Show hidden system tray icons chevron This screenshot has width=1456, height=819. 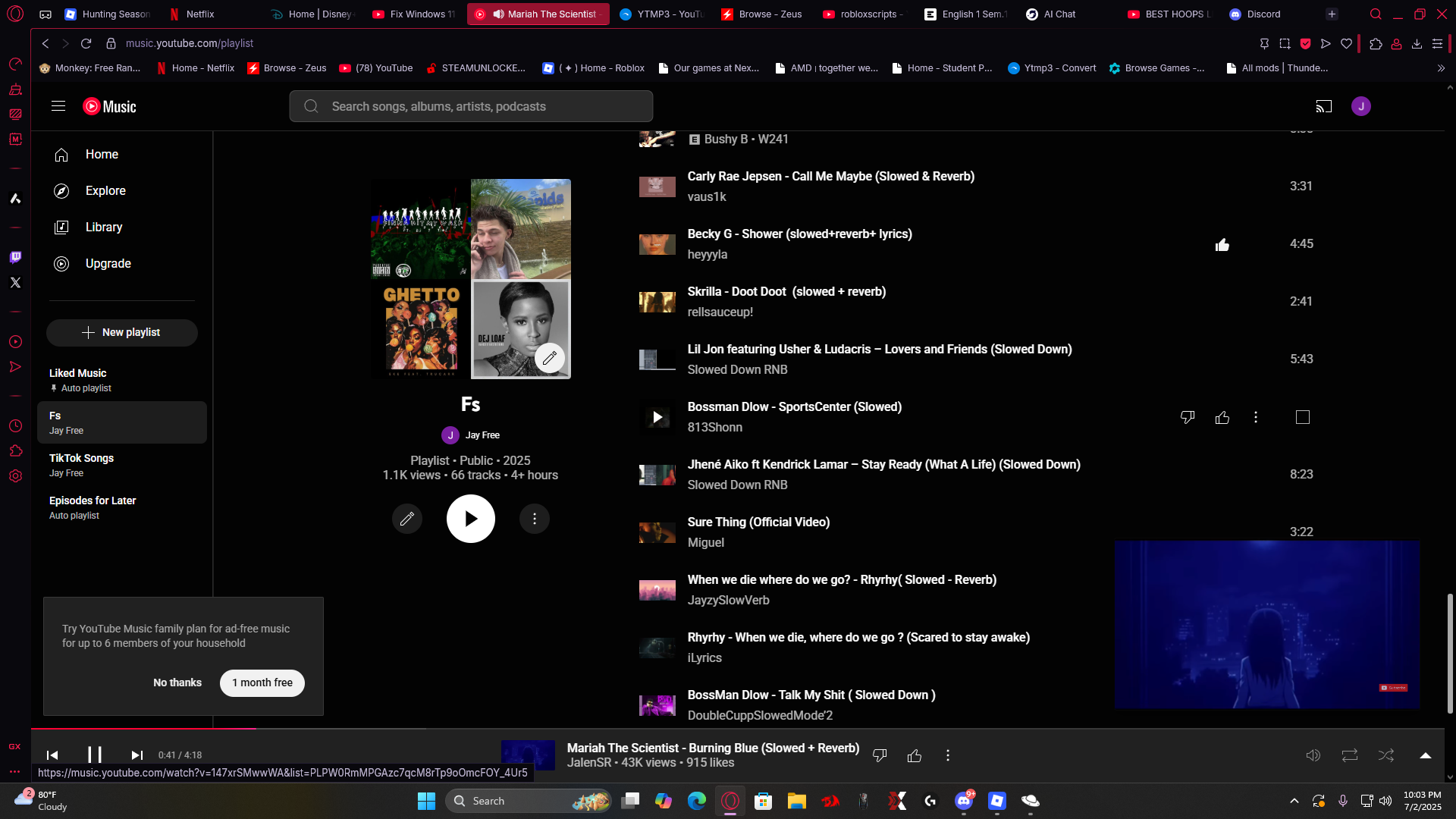tap(1294, 801)
